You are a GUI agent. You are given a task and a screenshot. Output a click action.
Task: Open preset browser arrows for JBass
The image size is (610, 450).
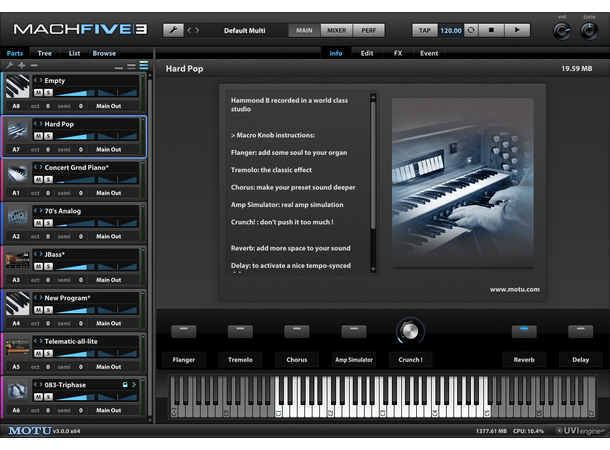pyautogui.click(x=38, y=254)
